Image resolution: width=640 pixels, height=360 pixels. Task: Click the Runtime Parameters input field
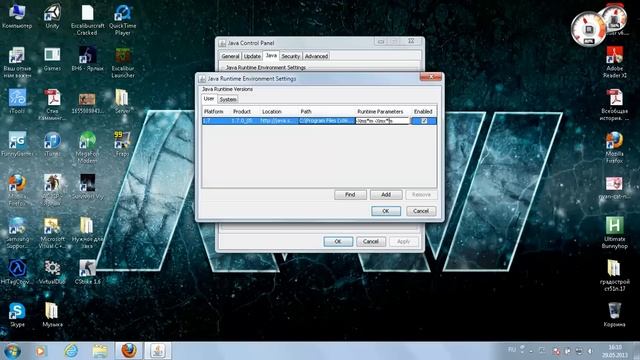coord(382,121)
